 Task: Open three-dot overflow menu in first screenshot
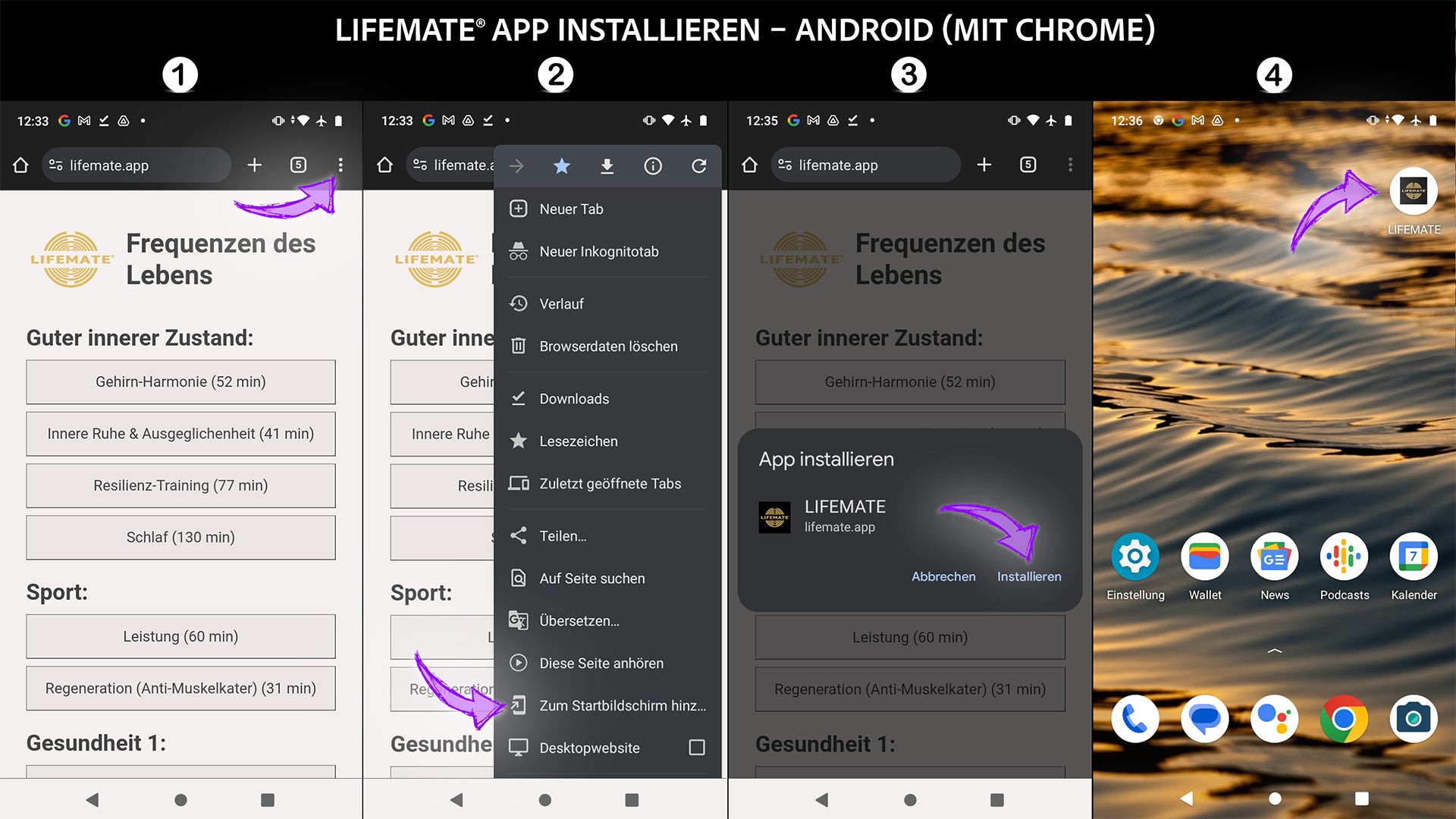[x=340, y=165]
